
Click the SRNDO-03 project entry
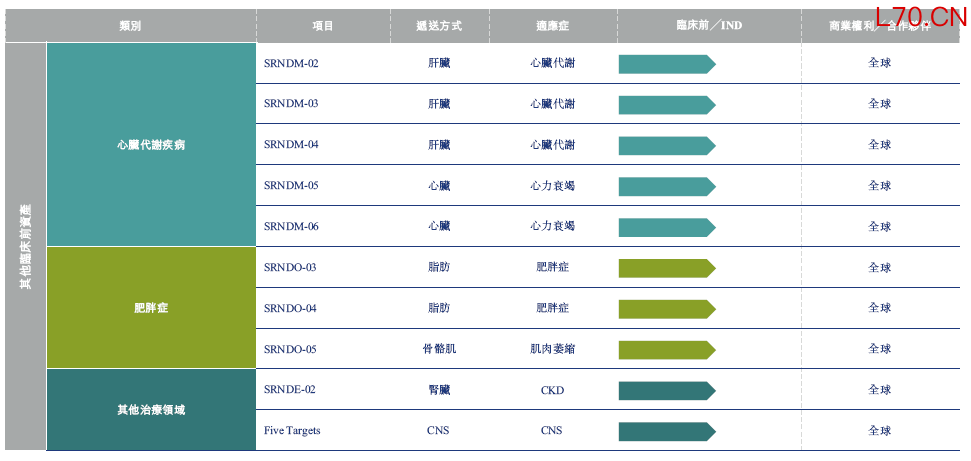(290, 268)
